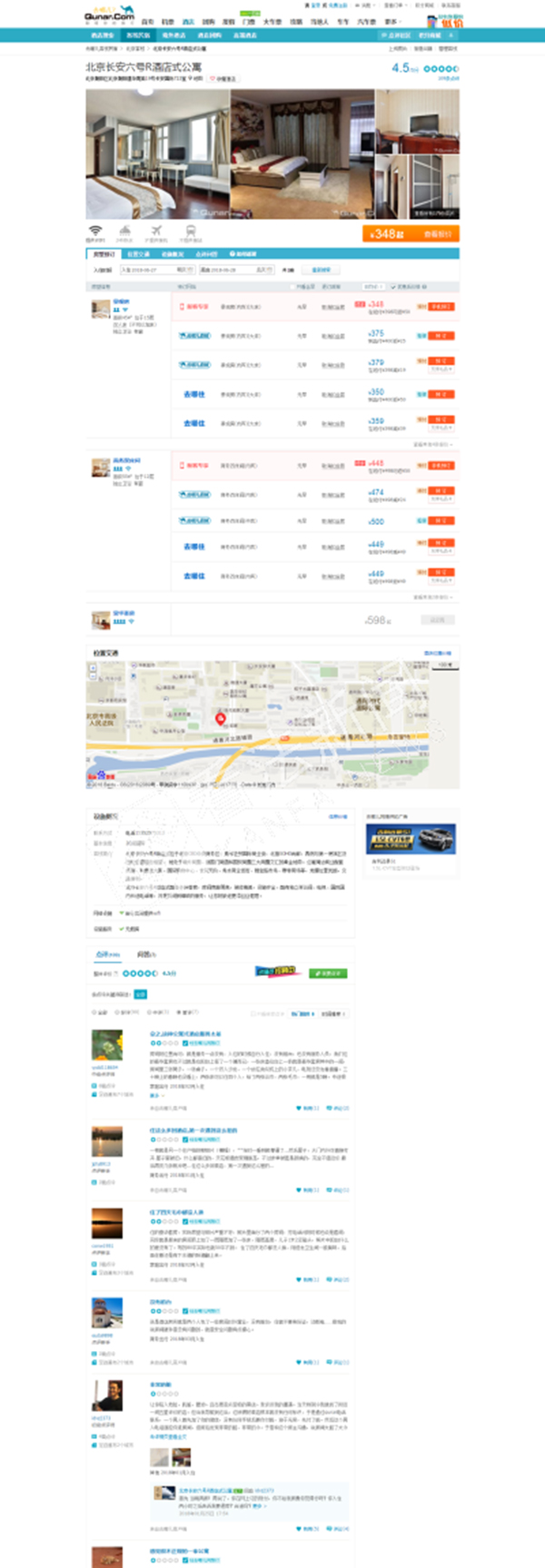Open the large bedroom photo on left
Screen dimensions: 545x1568
coord(157,154)
